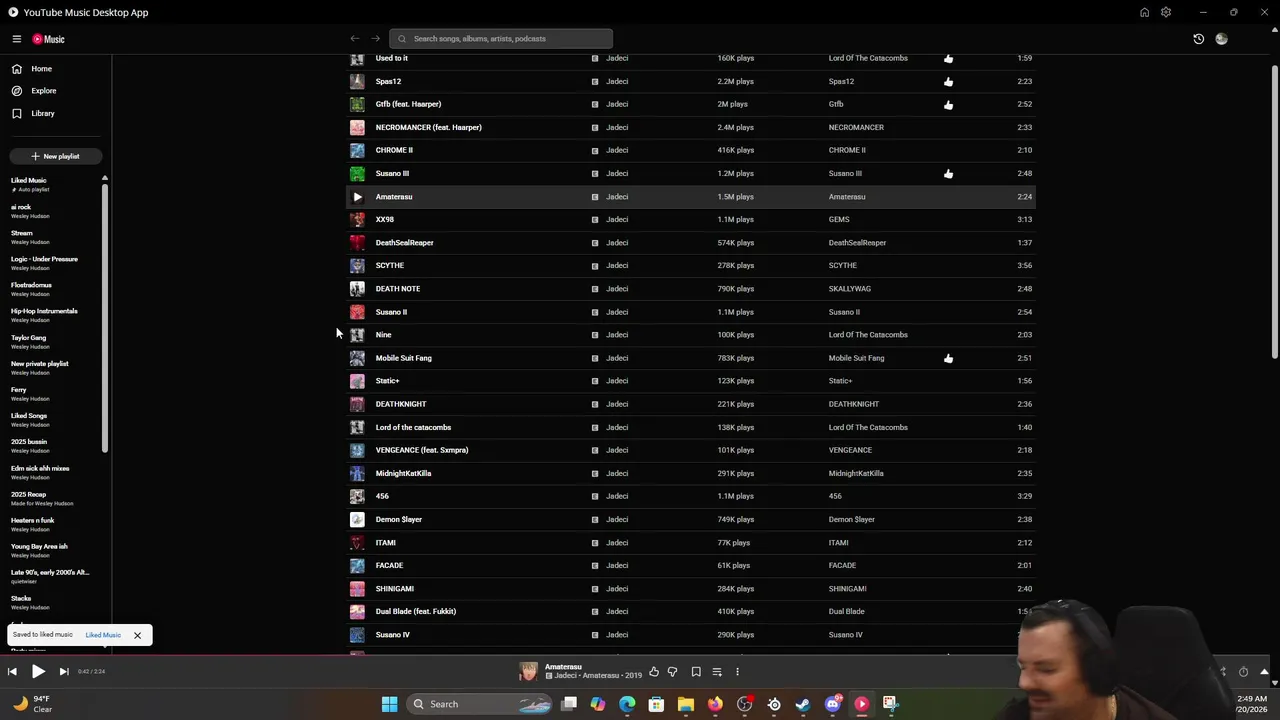Select the XX98 song title

pyautogui.click(x=385, y=220)
